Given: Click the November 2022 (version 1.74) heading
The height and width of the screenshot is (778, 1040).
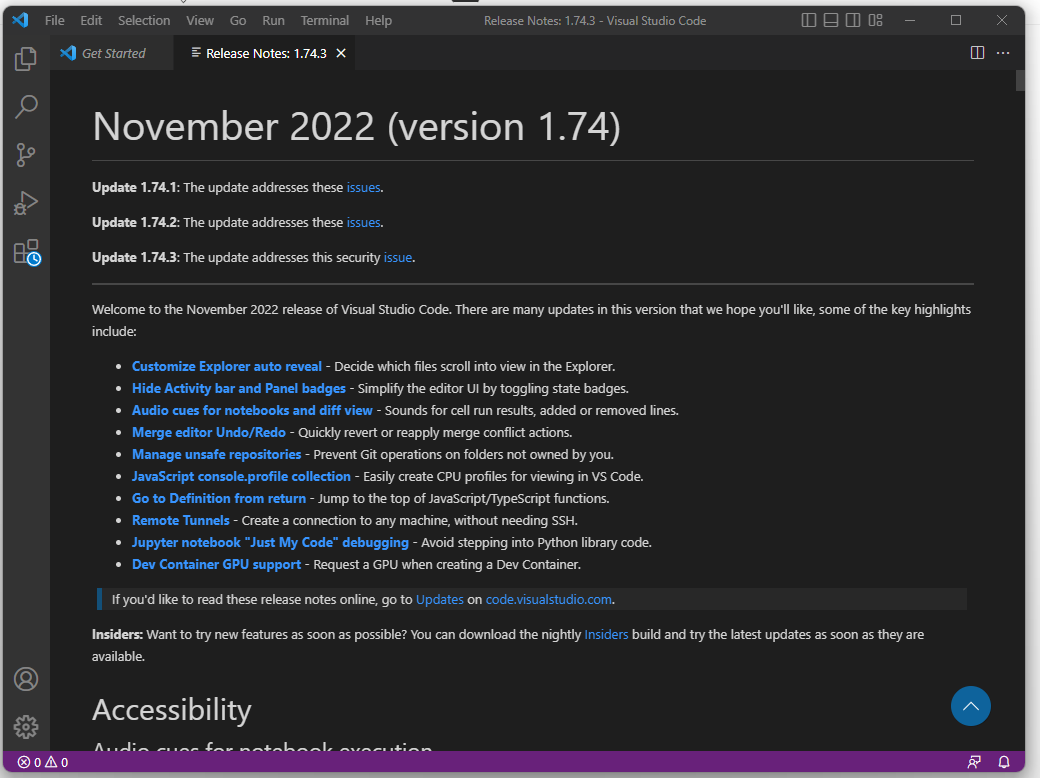Looking at the screenshot, I should pyautogui.click(x=357, y=126).
